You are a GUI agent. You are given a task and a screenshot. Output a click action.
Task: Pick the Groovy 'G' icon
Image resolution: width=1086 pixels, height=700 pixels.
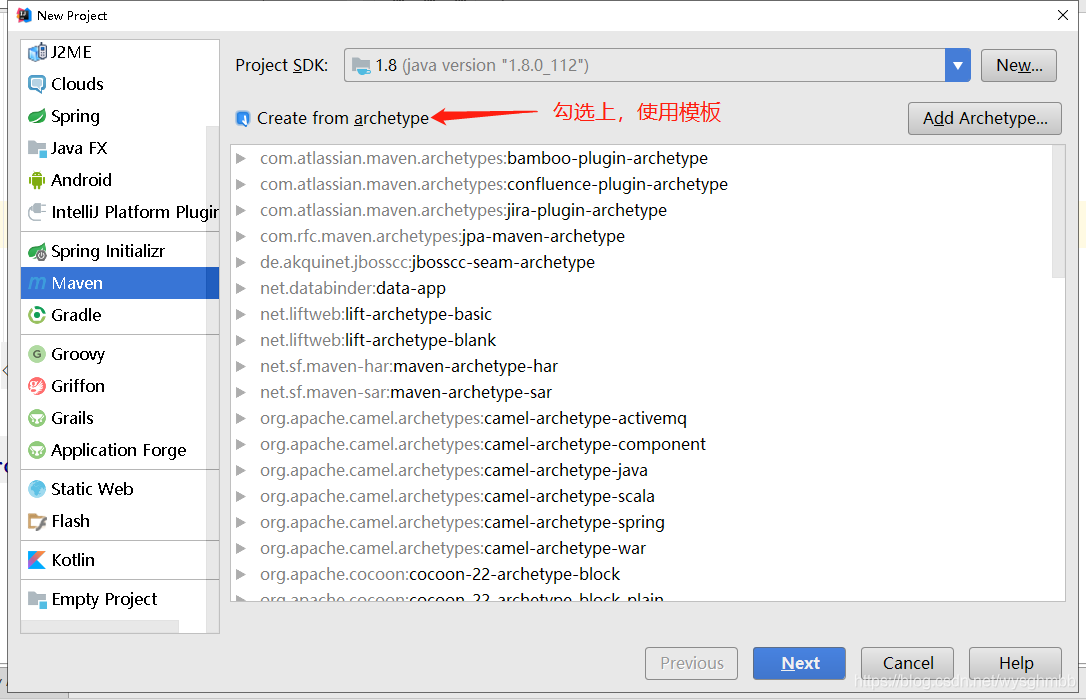coord(37,355)
